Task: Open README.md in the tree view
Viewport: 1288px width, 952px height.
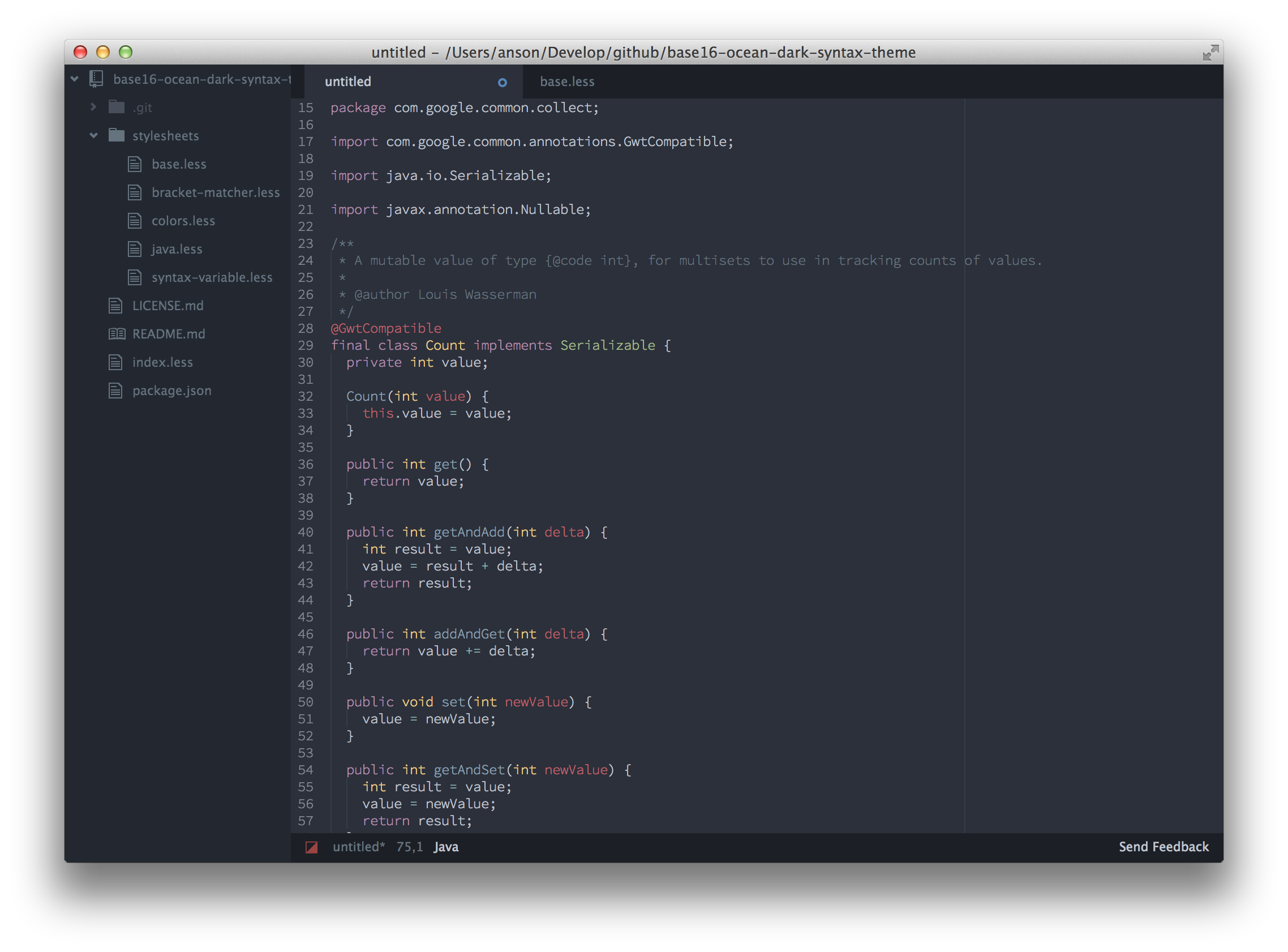Action: coord(169,334)
